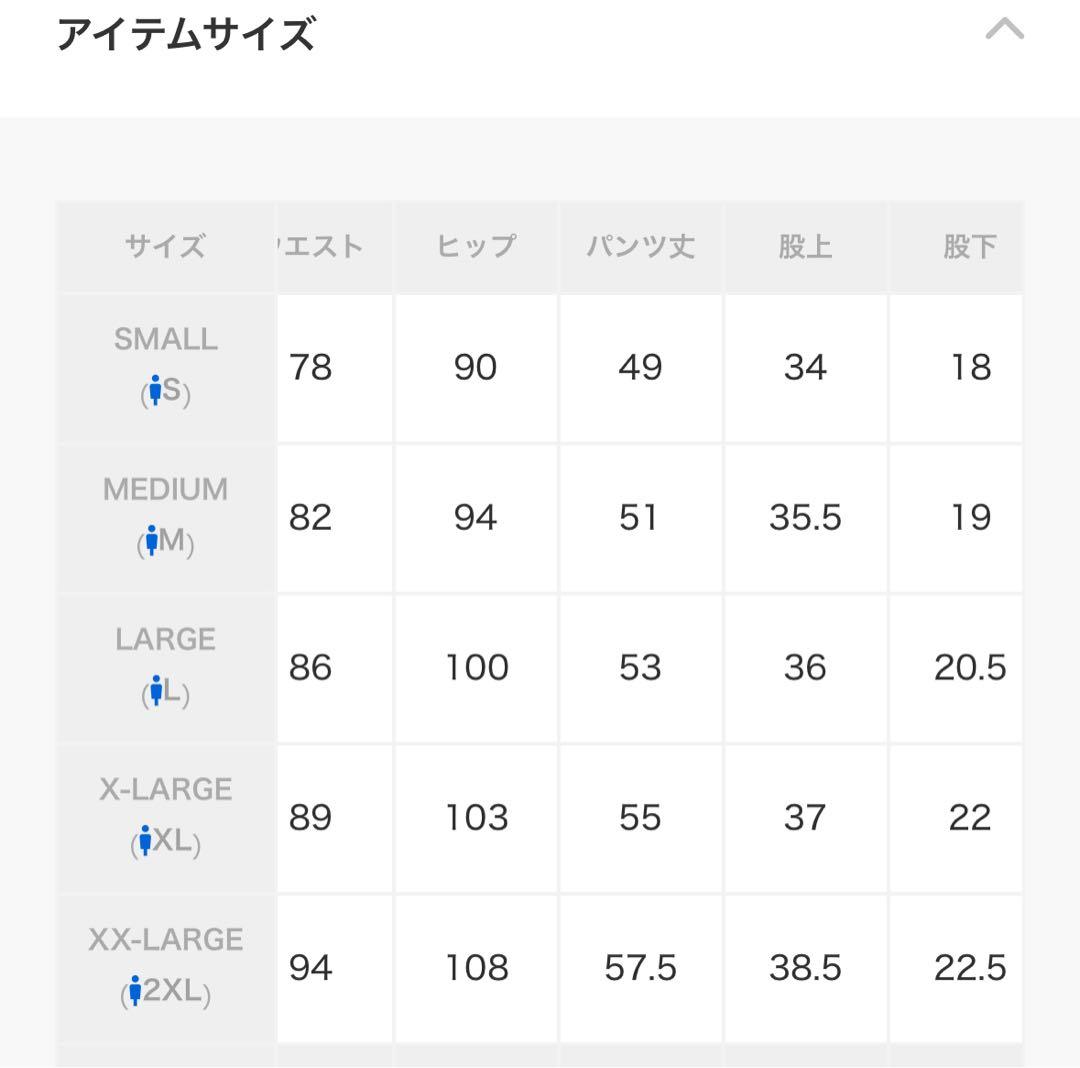Click the blue person icon beside 2XL
Image resolution: width=1080 pixels, height=1068 pixels.
135,992
